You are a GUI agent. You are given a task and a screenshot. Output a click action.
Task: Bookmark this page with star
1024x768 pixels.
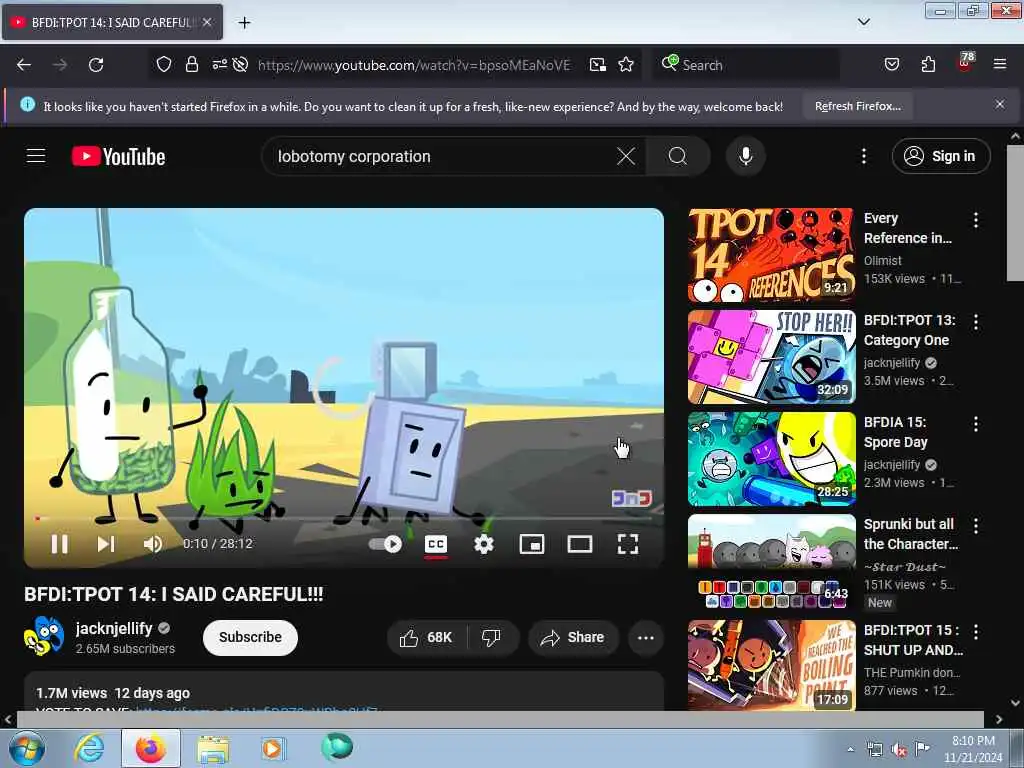coord(626,65)
